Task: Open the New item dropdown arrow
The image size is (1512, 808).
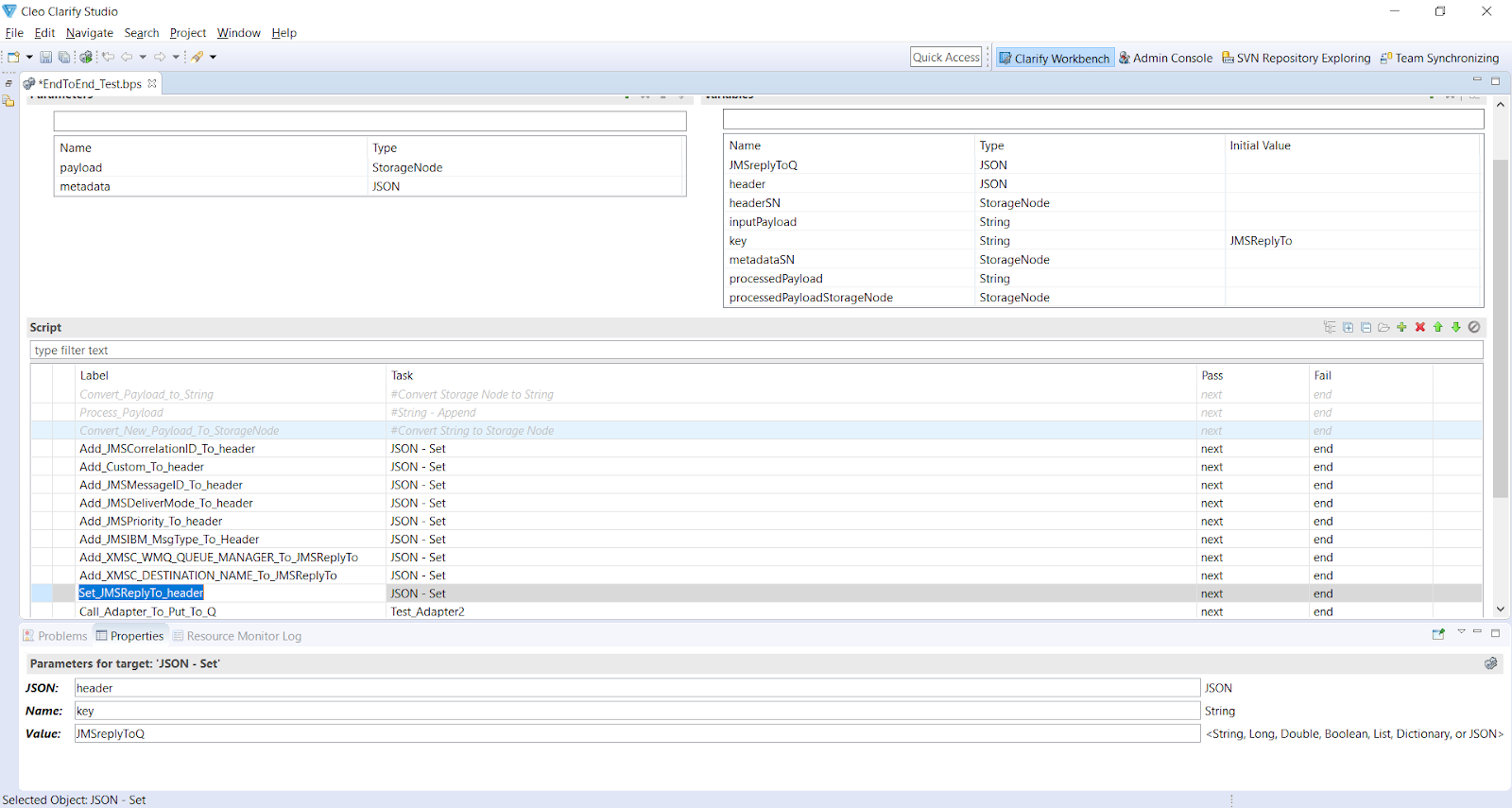Action: [x=29, y=58]
